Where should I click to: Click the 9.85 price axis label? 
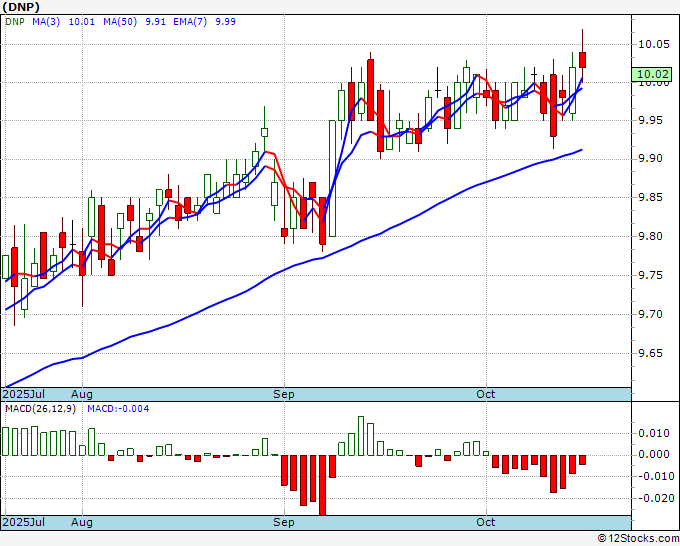point(653,197)
